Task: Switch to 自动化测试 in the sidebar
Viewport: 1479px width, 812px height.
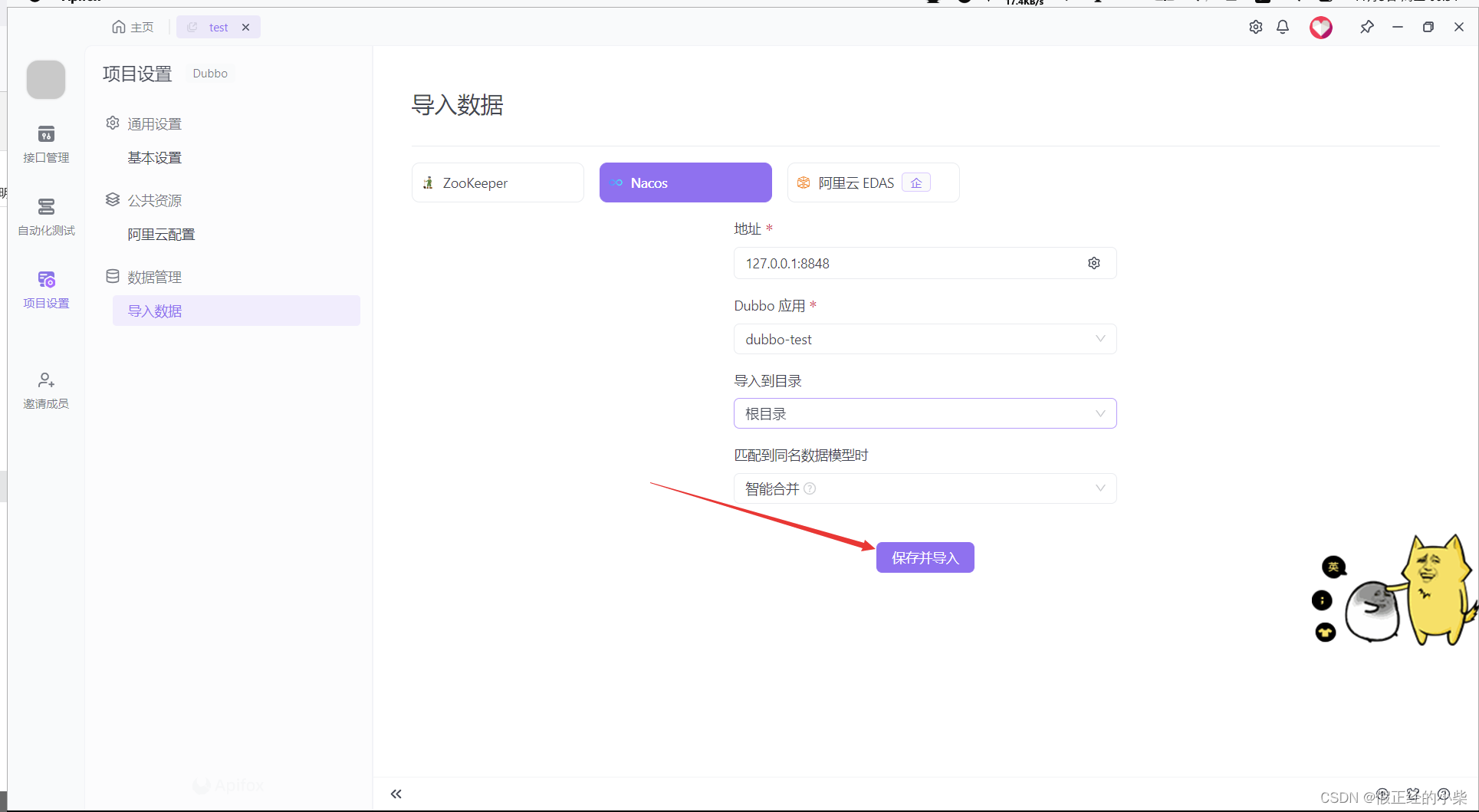Action: click(46, 217)
